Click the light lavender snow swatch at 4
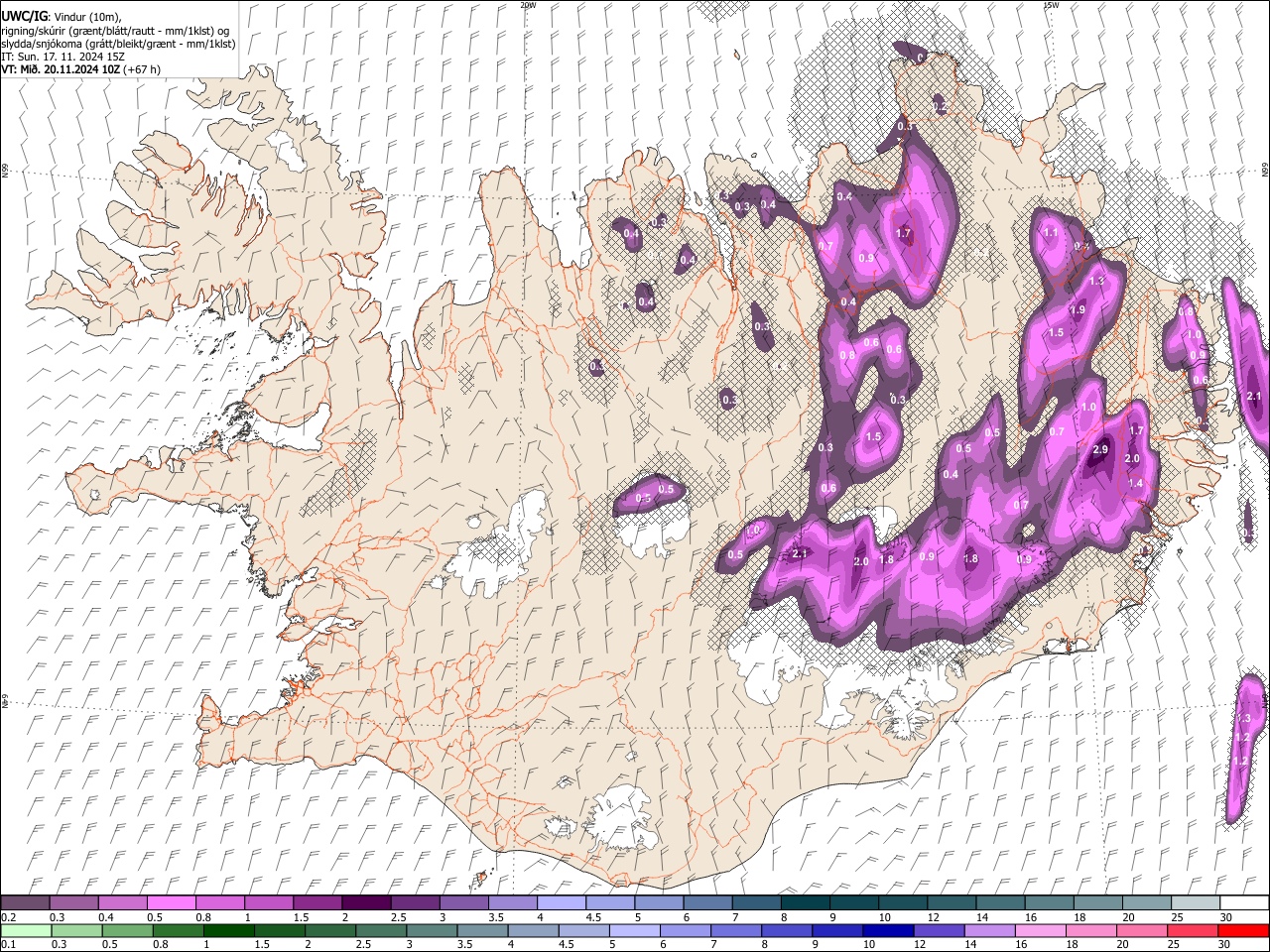This screenshot has height=952, width=1270. click(561, 902)
